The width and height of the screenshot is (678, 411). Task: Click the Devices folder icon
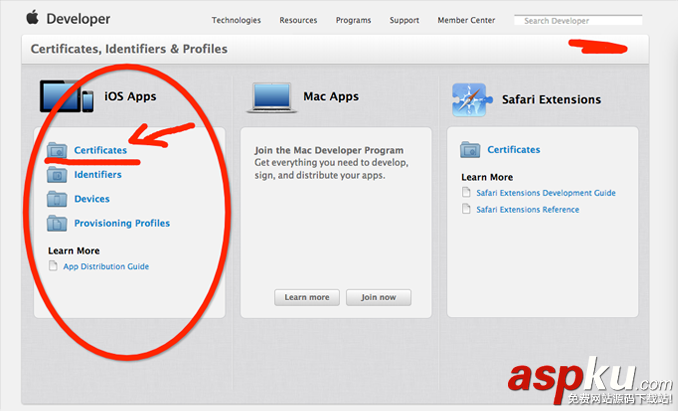(57, 199)
